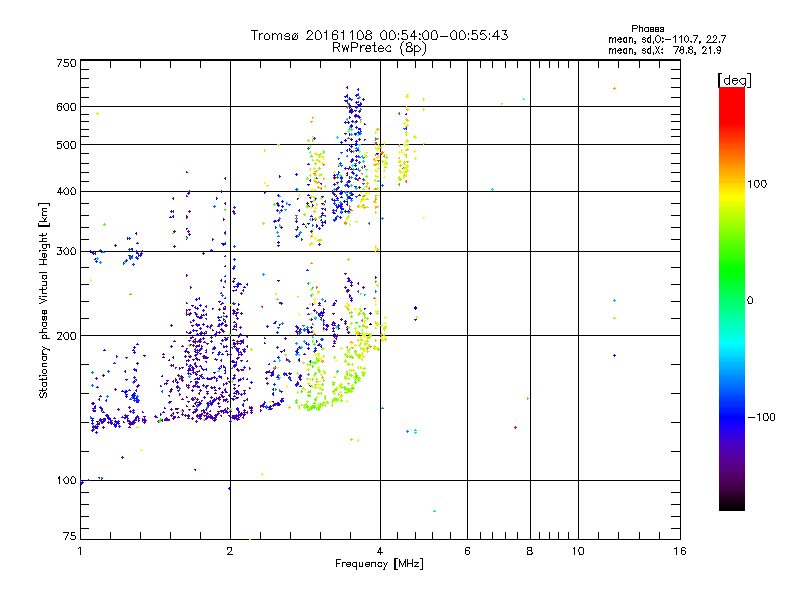Click the phase colorbar gradient
Viewport: 800px width, 600px height.
click(732, 298)
